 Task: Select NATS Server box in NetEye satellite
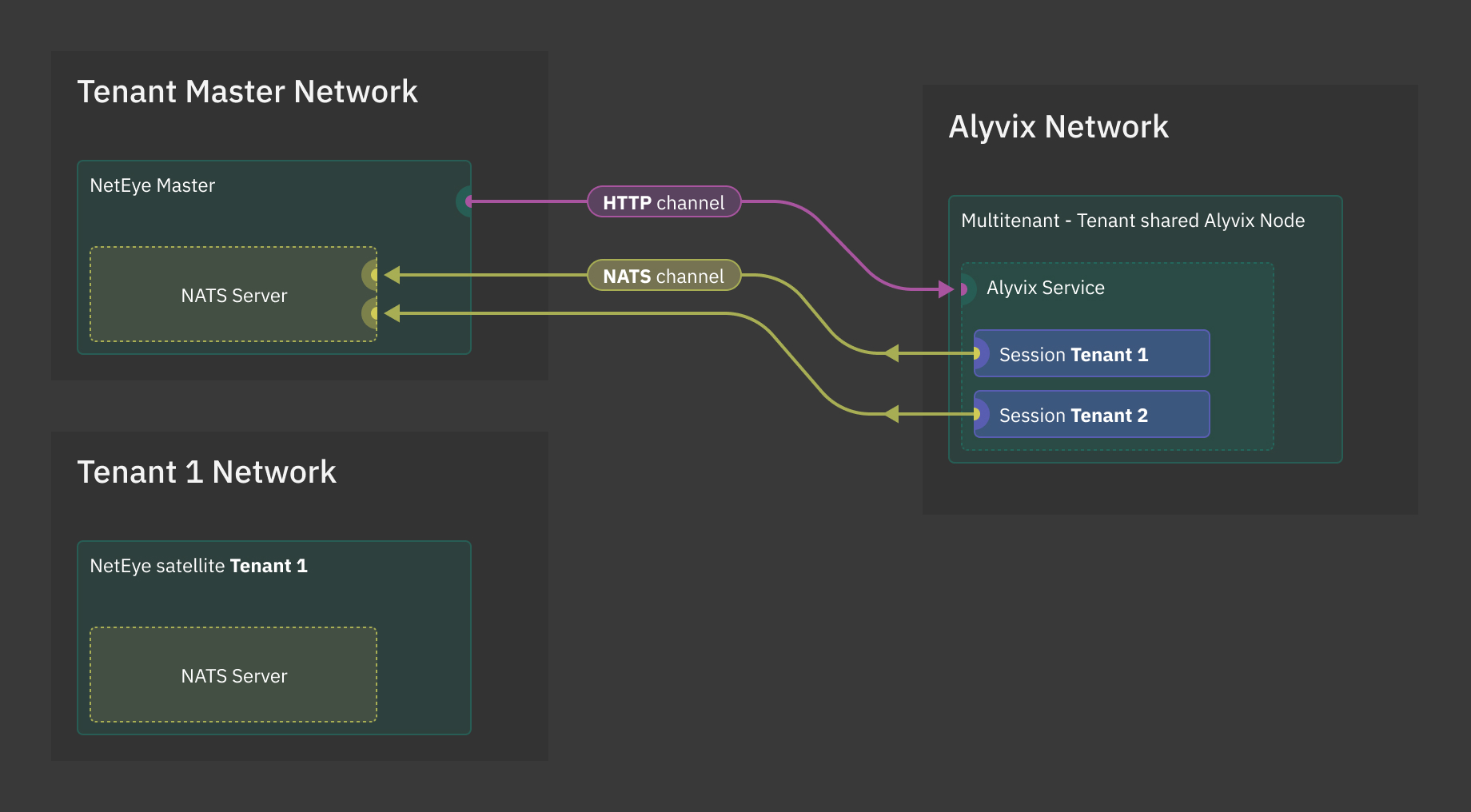(233, 675)
